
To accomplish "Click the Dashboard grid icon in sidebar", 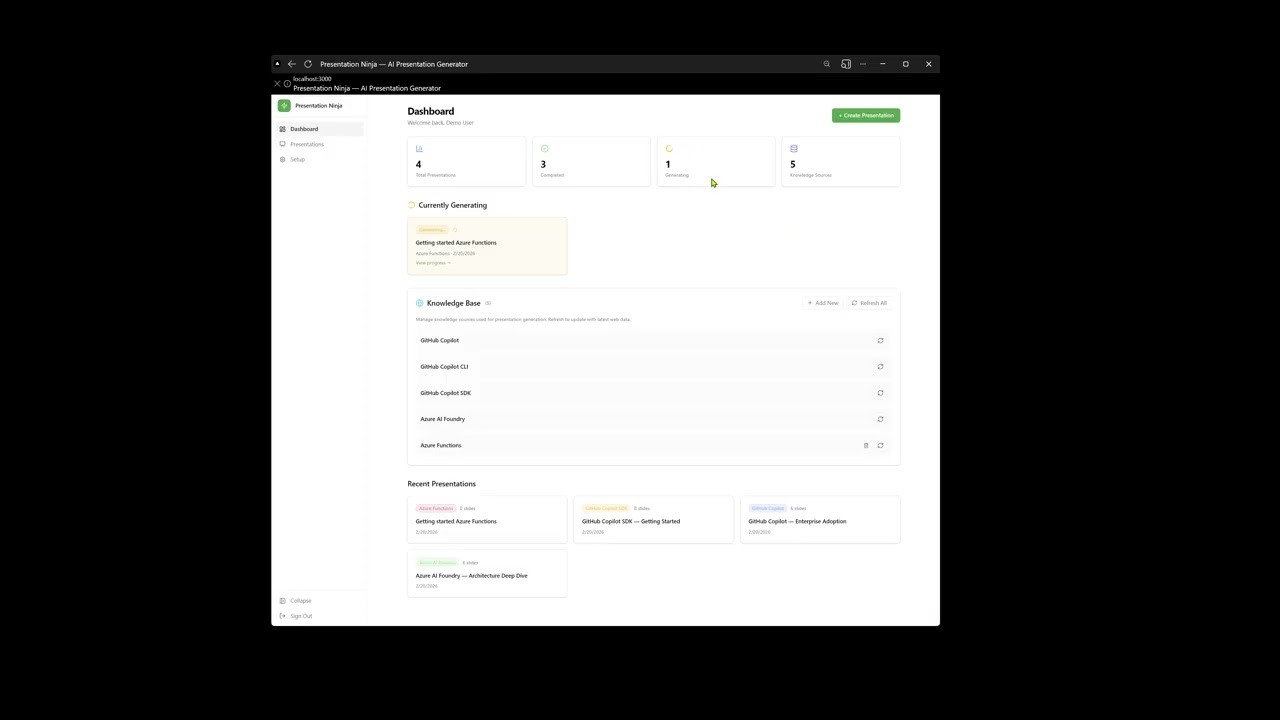I will pyautogui.click(x=282, y=129).
